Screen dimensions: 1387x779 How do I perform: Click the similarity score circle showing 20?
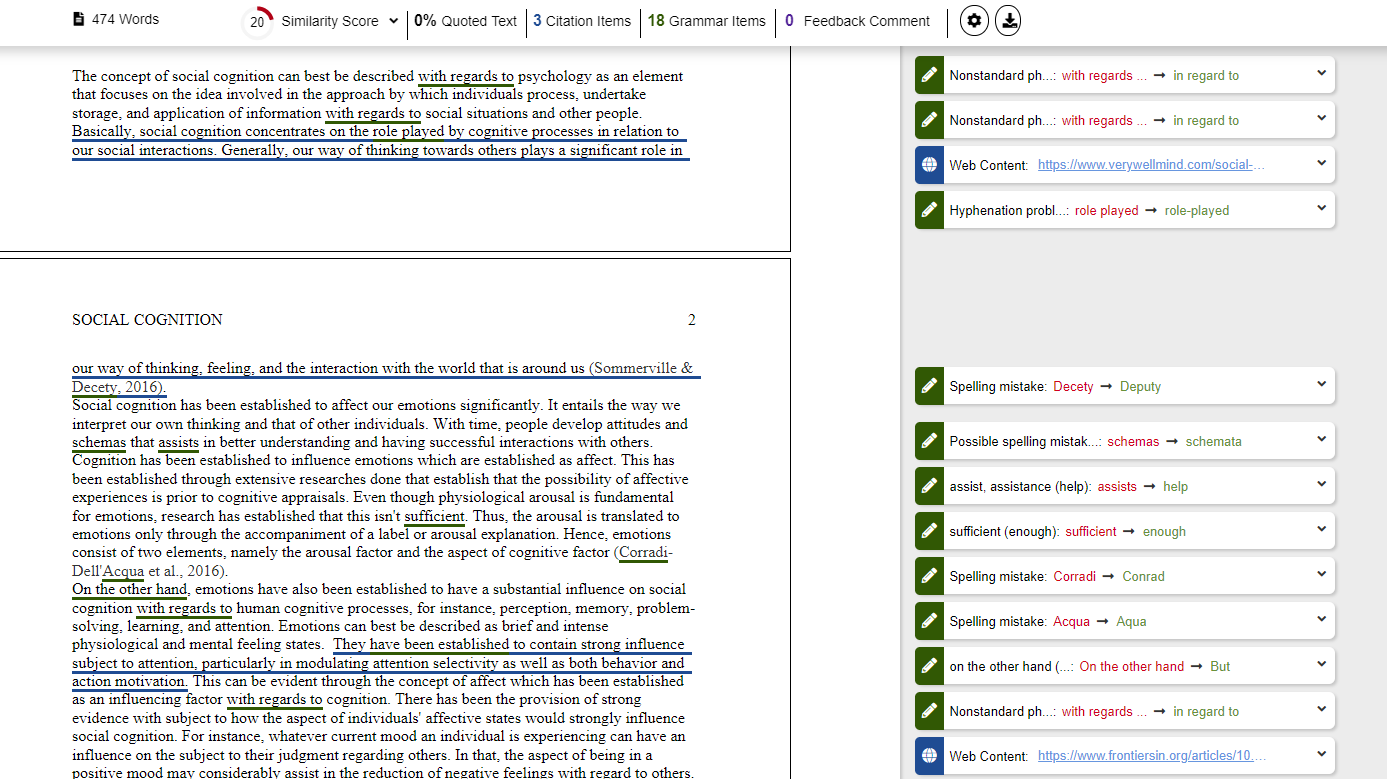[257, 22]
